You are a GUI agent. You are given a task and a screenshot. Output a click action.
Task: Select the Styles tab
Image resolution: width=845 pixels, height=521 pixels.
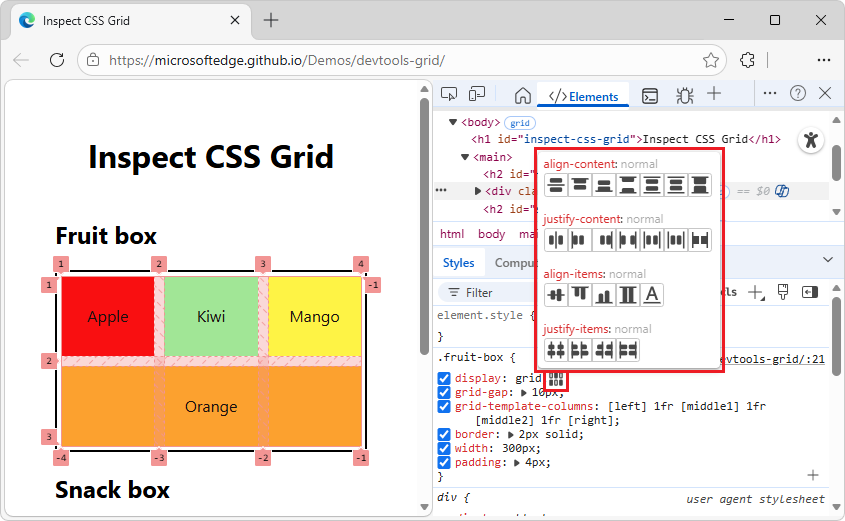[x=459, y=263]
